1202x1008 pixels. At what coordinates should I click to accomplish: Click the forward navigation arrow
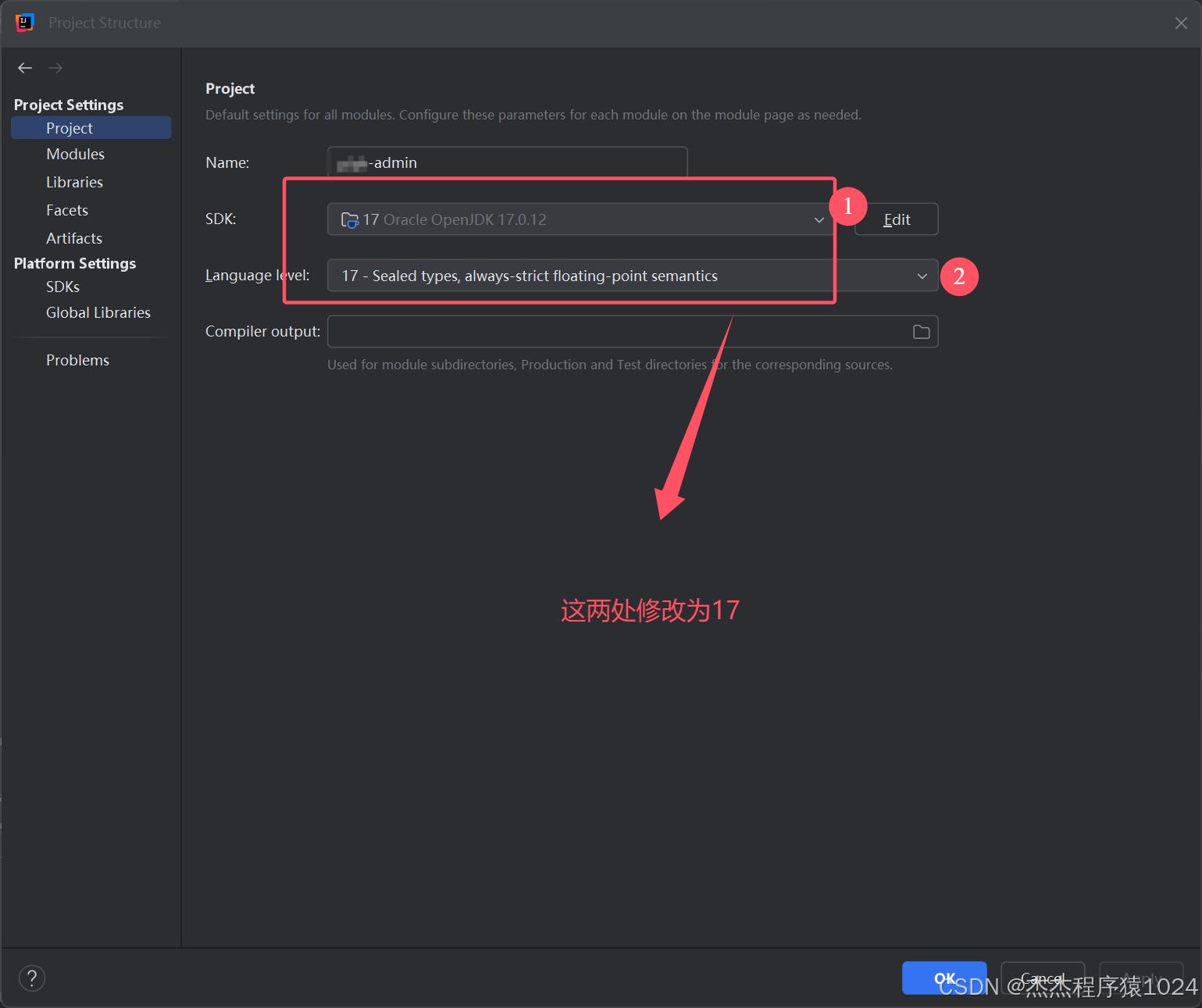tap(55, 68)
